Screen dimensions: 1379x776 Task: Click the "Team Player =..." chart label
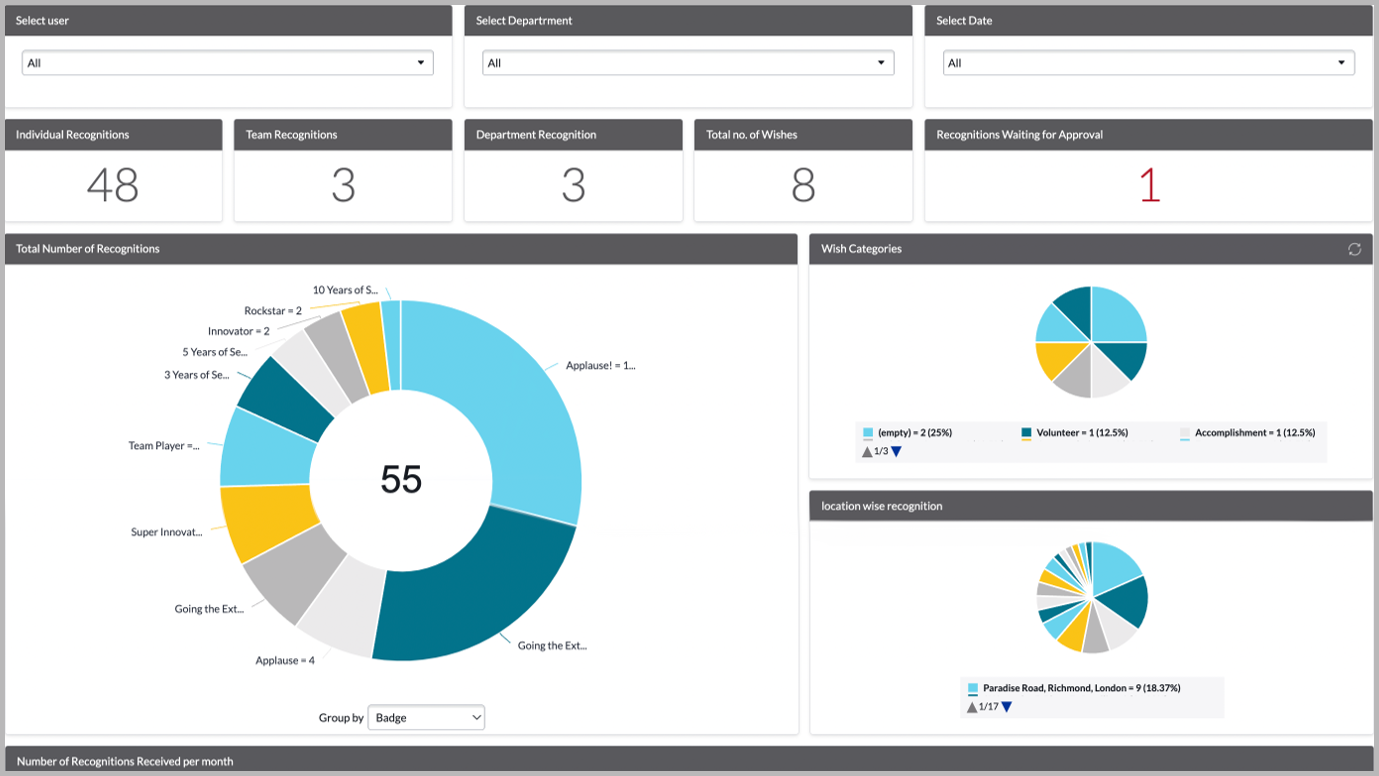click(x=164, y=446)
